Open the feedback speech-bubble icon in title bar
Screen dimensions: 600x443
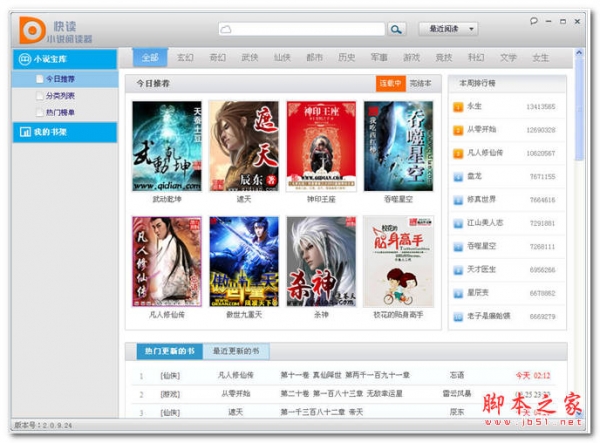click(533, 21)
